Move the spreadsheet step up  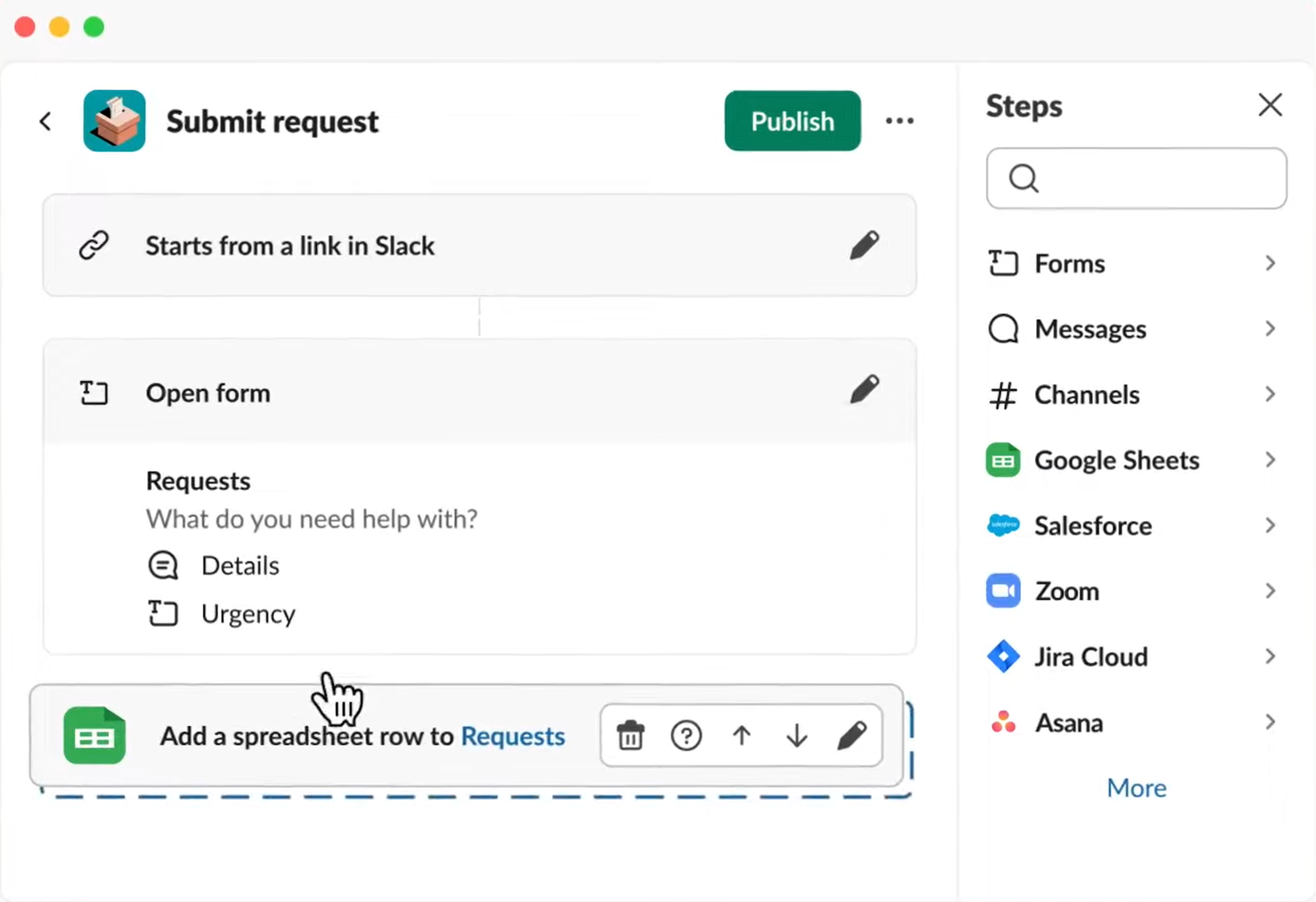[741, 735]
